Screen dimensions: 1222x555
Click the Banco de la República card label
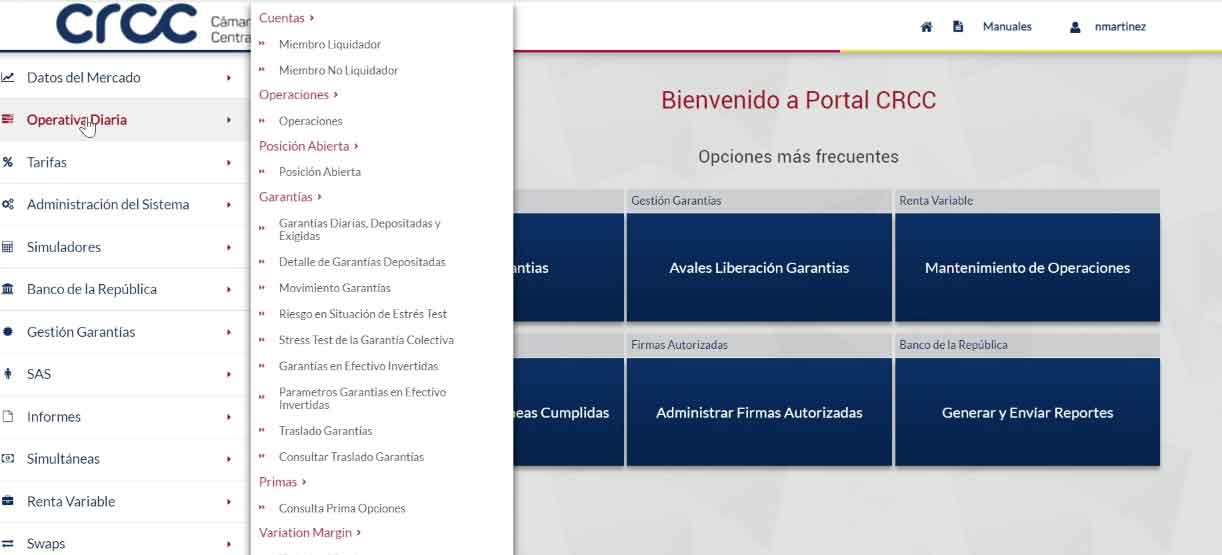[953, 345]
